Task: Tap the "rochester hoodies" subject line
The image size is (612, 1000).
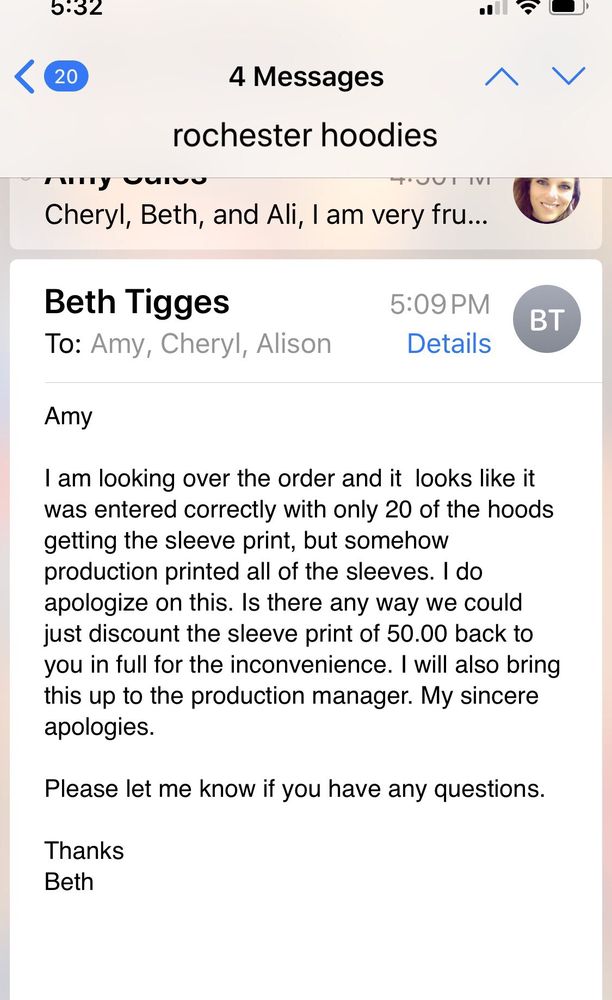Action: pos(305,135)
